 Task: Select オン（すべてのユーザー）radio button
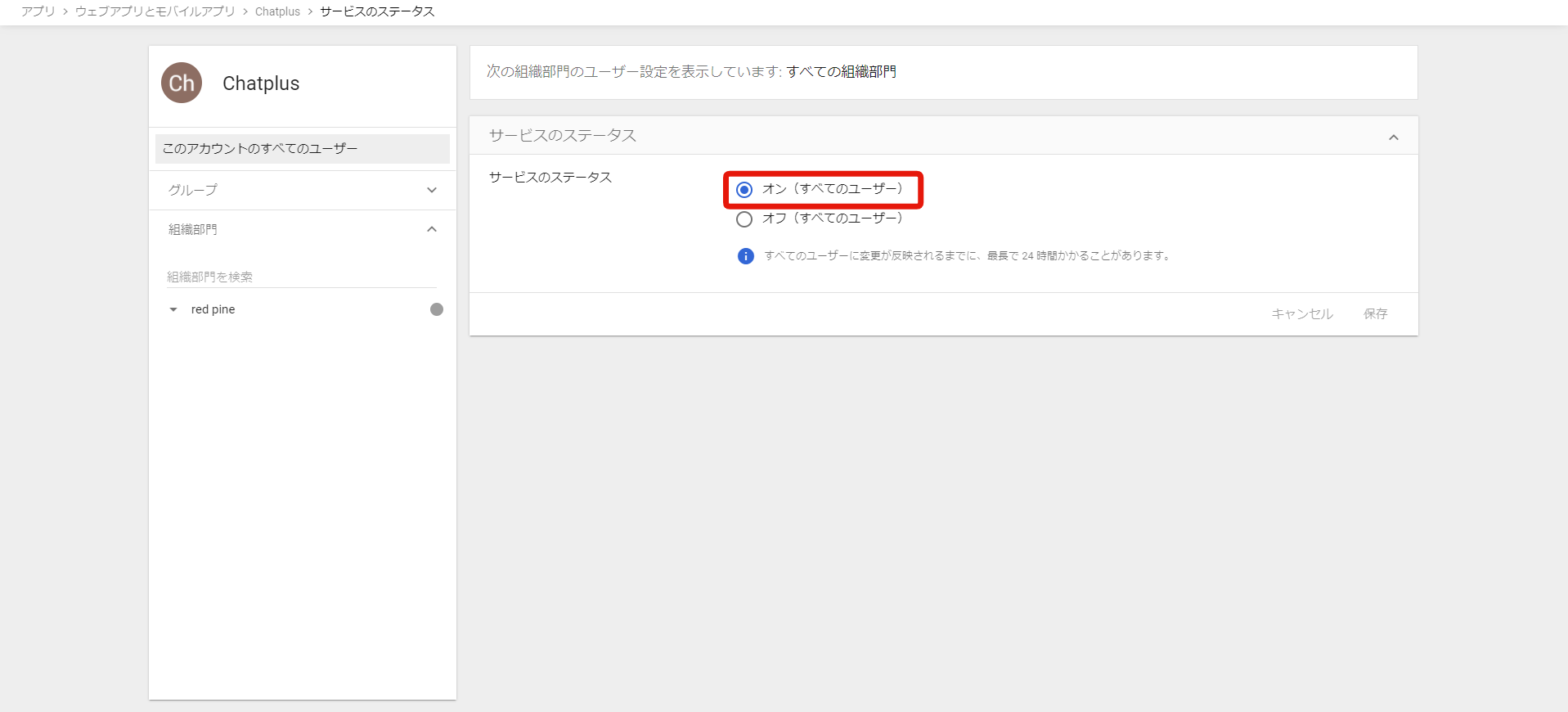pyautogui.click(x=744, y=190)
